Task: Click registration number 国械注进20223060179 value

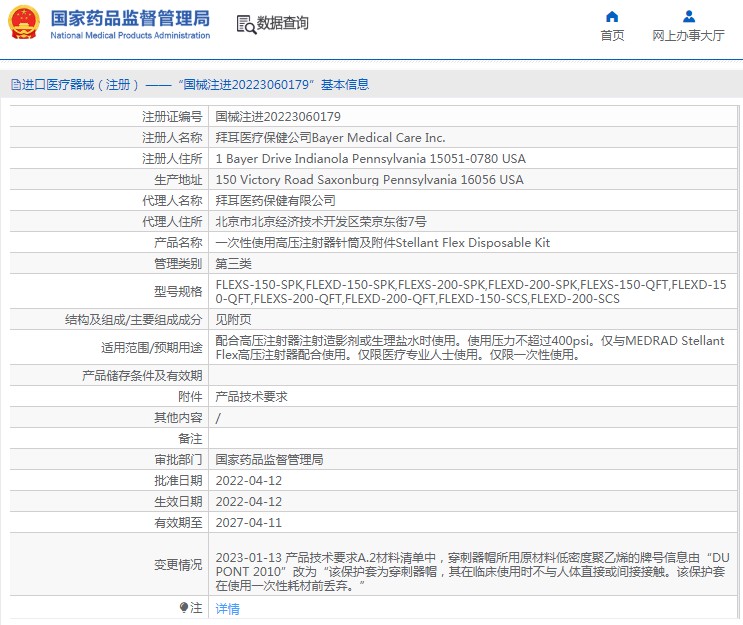Action: pos(278,117)
